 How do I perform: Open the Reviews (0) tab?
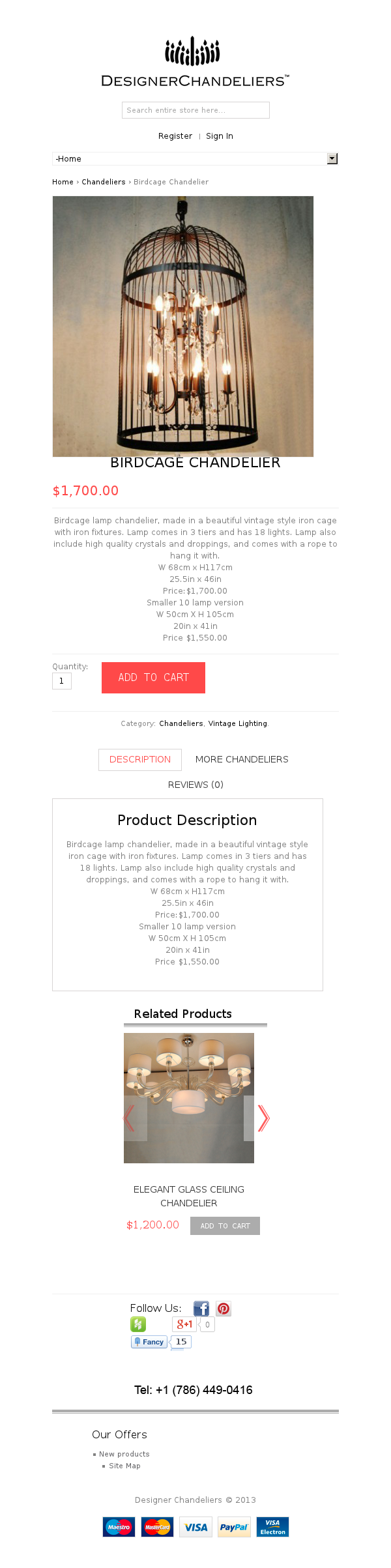click(195, 785)
